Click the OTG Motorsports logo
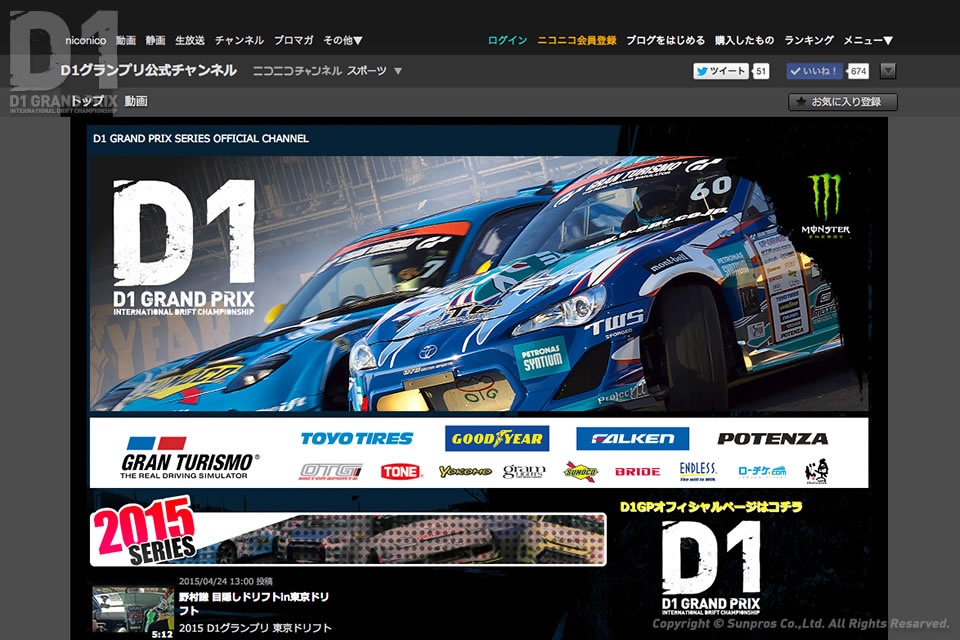This screenshot has height=640, width=960. point(330,472)
